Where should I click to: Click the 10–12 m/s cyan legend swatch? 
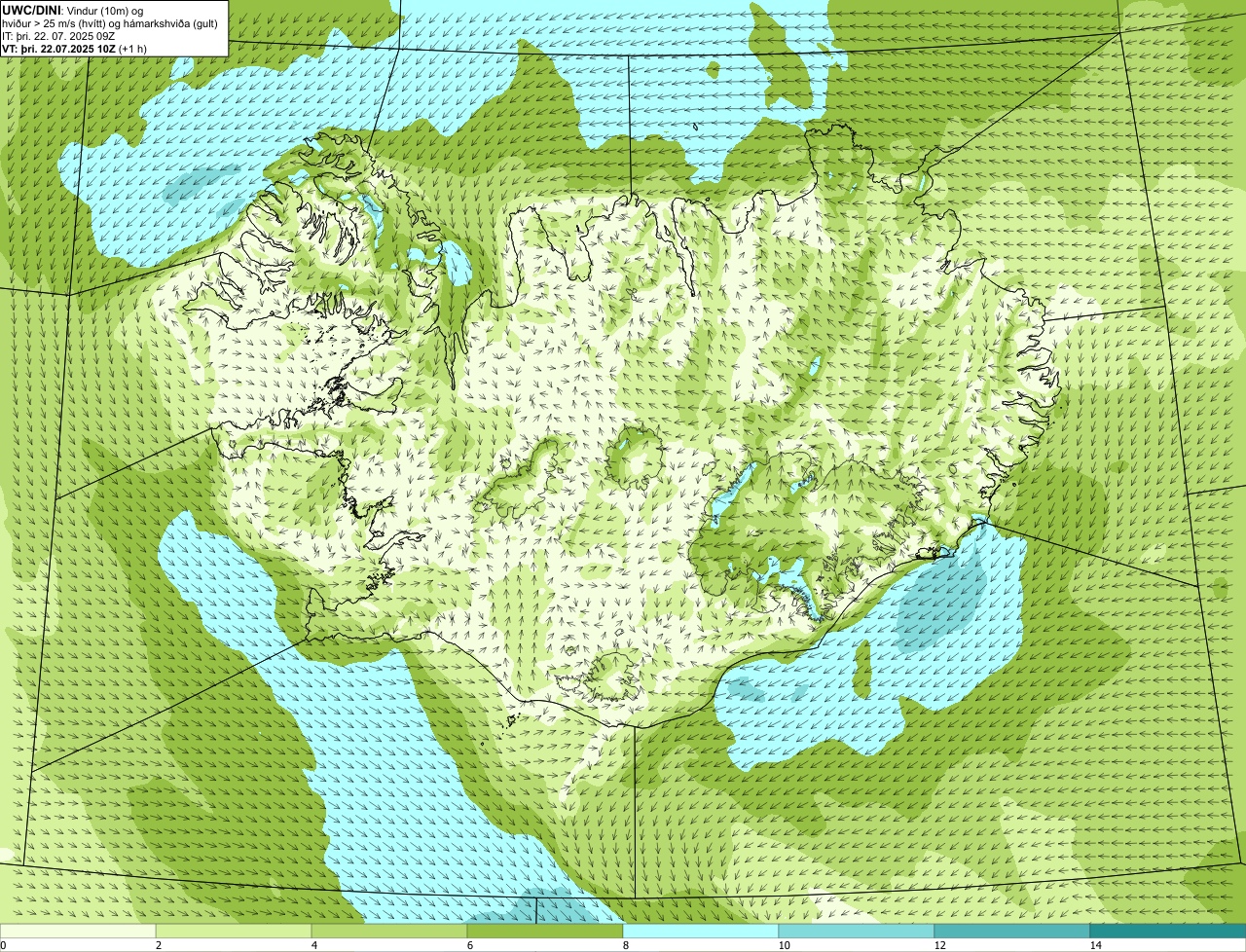(x=857, y=931)
